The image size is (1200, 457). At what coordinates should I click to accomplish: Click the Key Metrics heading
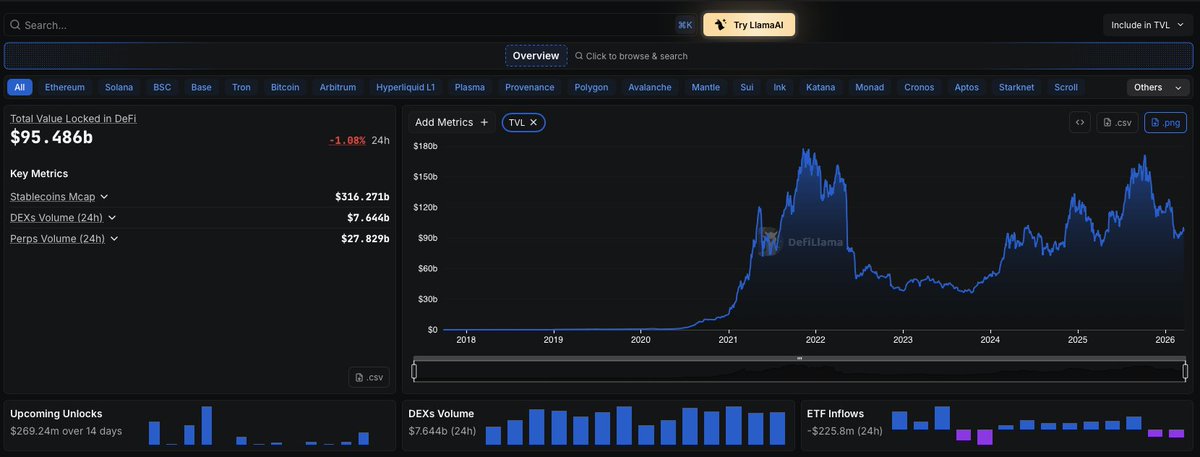[x=39, y=173]
